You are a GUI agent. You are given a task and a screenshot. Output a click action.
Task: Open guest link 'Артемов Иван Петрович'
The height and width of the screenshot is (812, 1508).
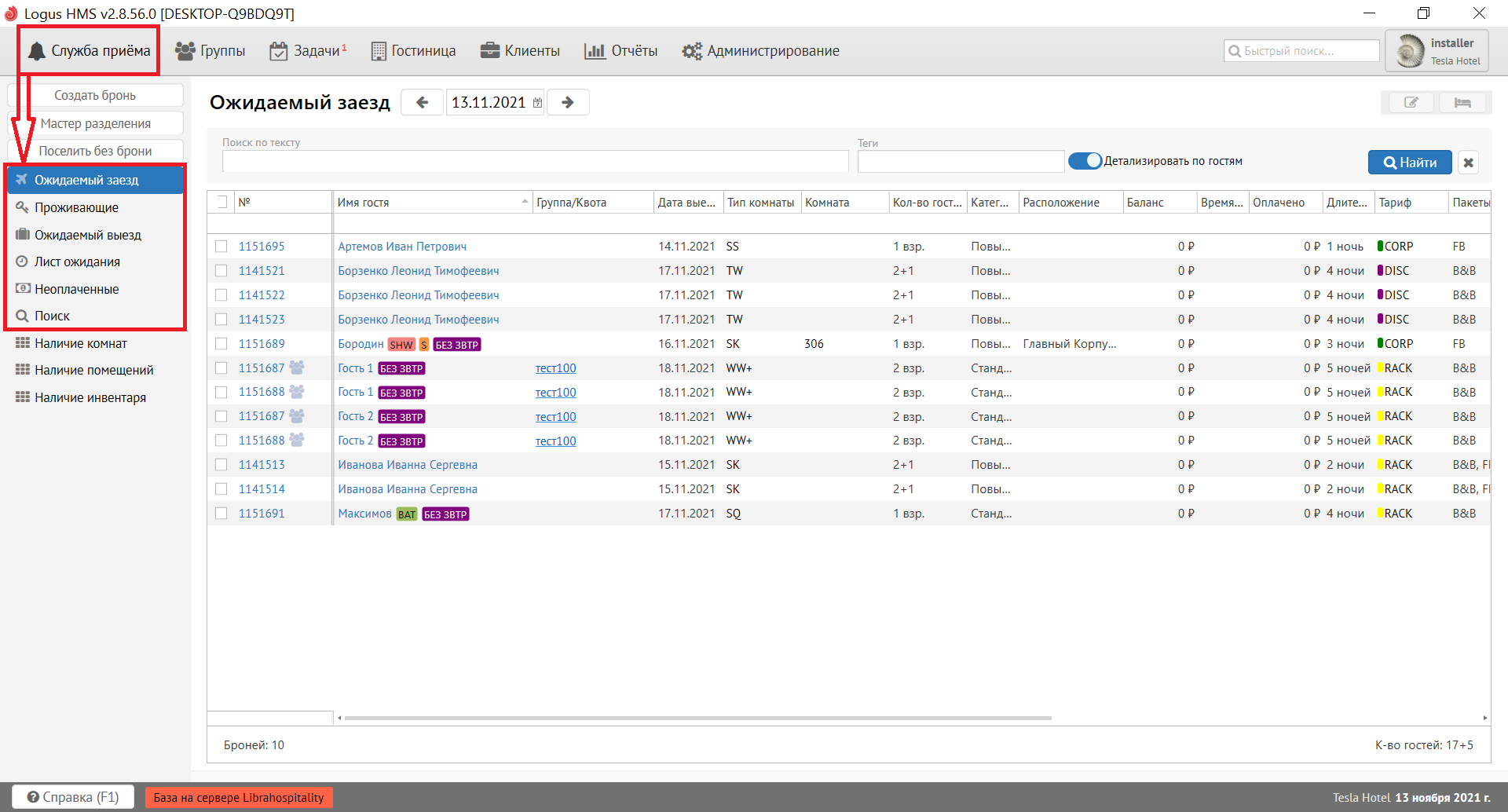tap(402, 247)
